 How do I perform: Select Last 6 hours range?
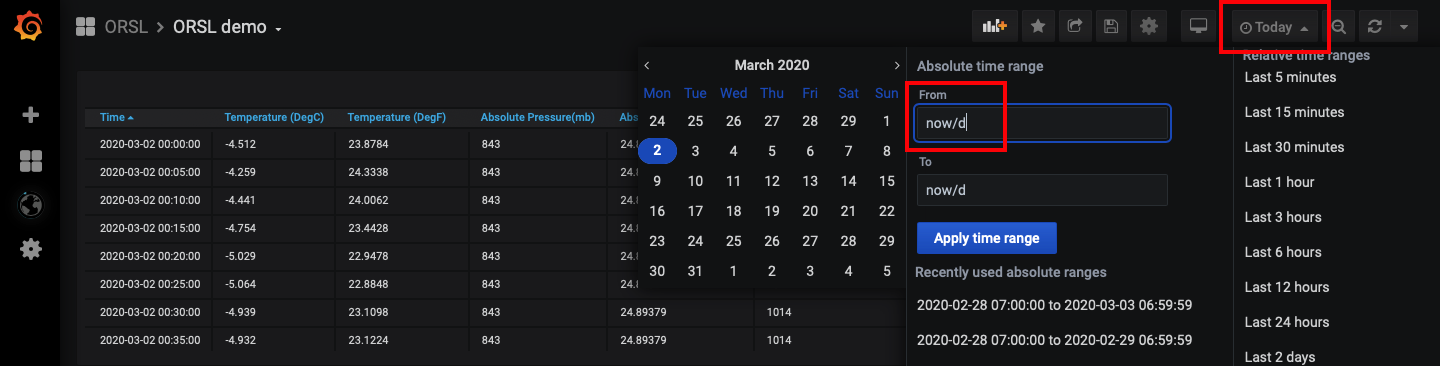1283,252
